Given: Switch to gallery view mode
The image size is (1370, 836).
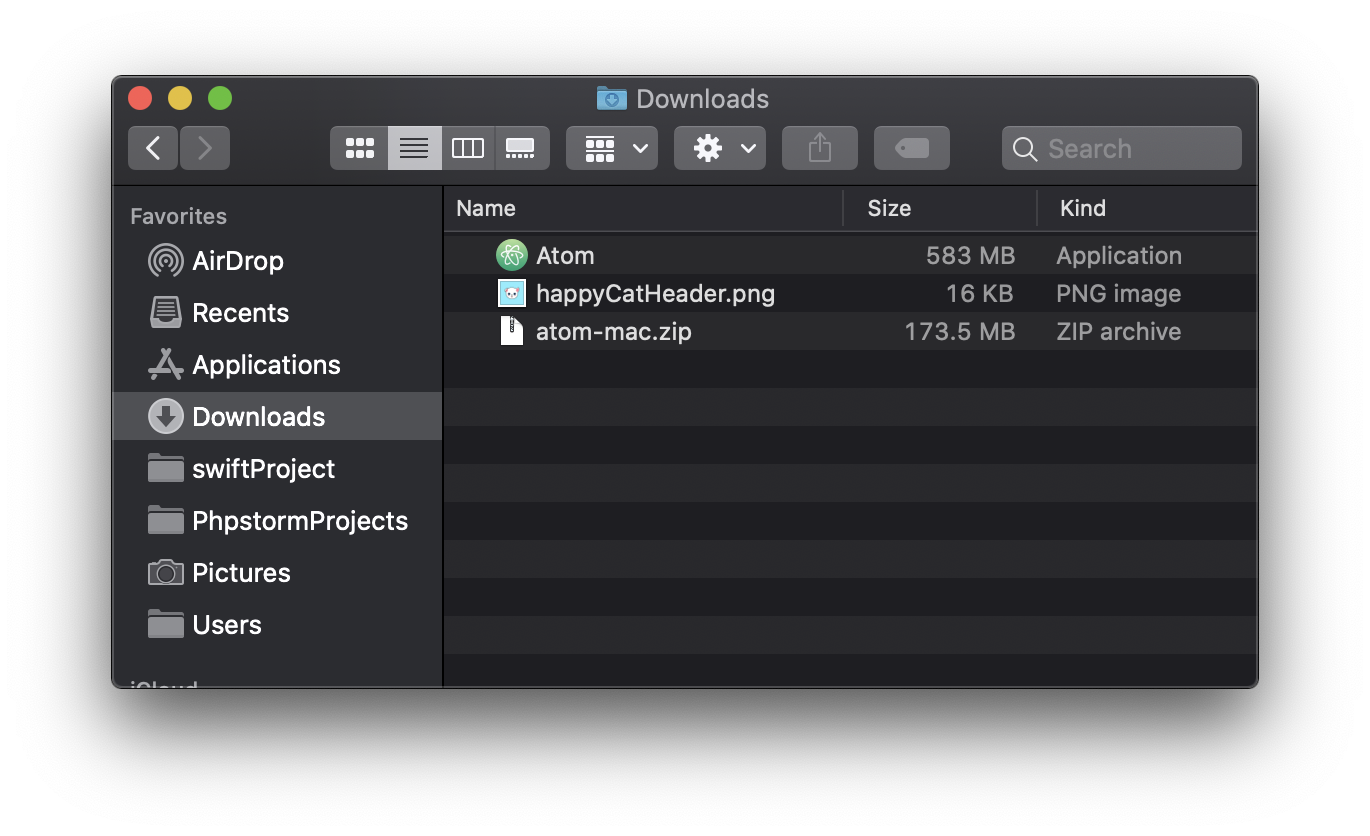Looking at the screenshot, I should click(522, 148).
